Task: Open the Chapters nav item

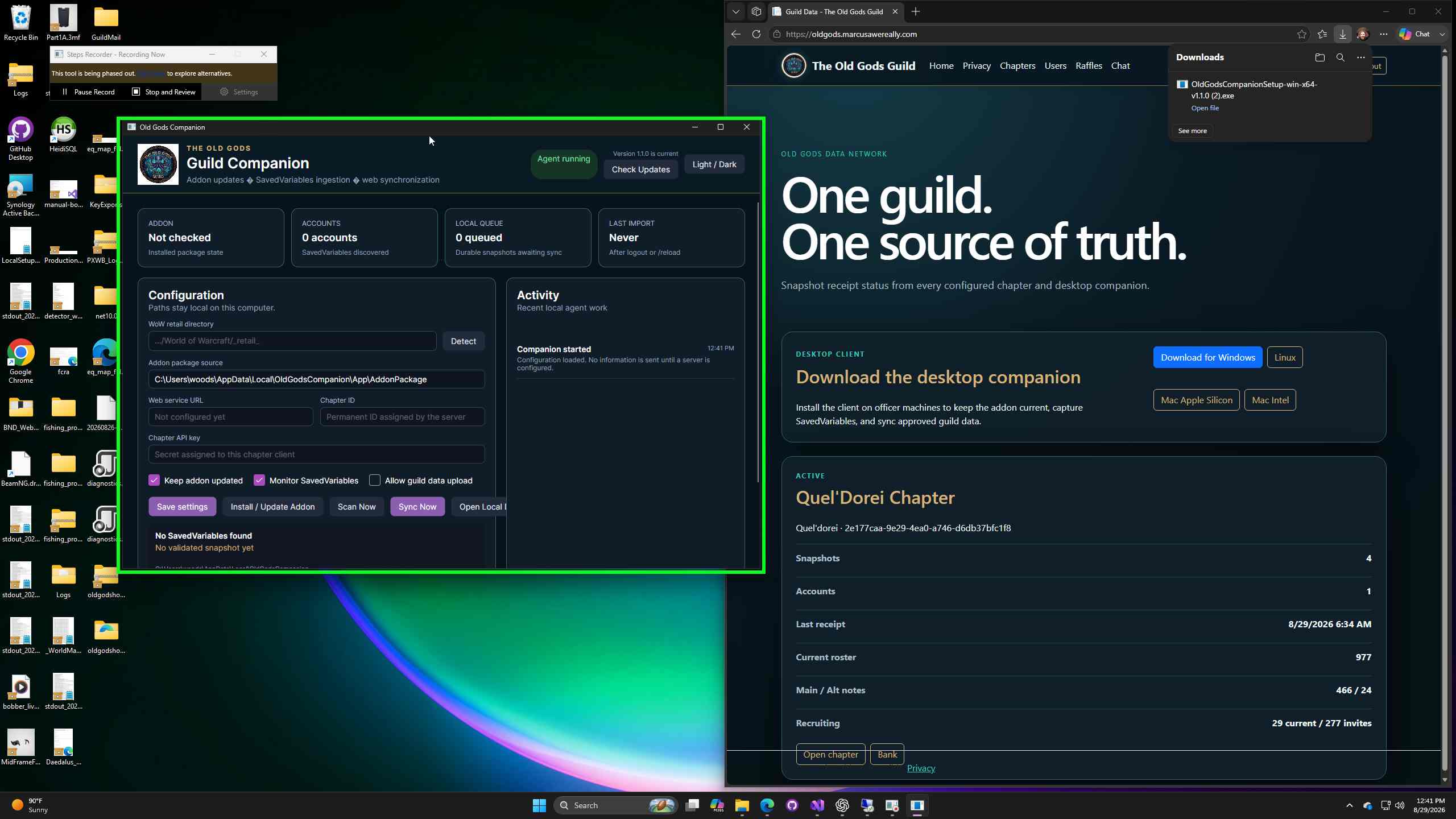Action: tap(1017, 66)
